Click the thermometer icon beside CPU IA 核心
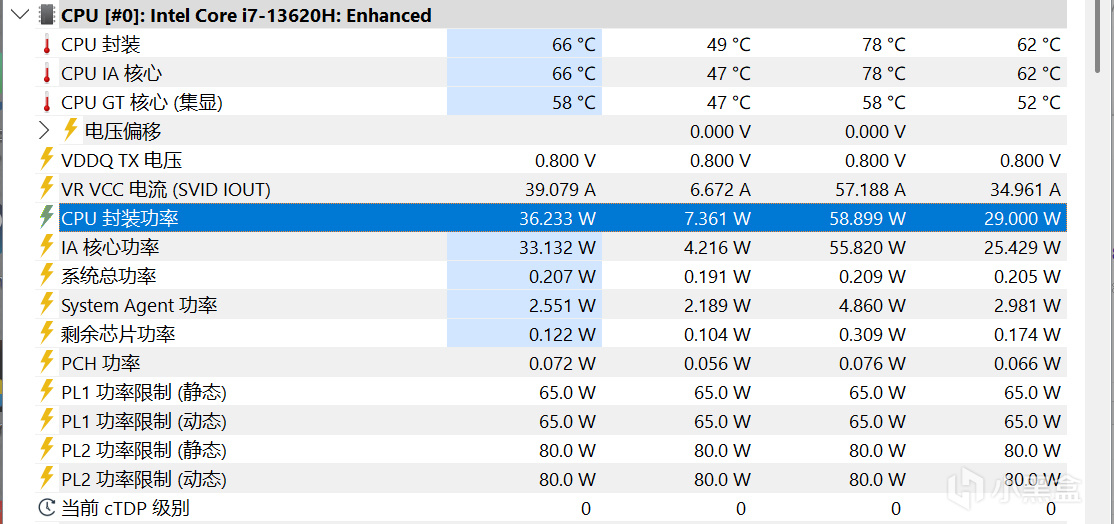This screenshot has height=524, width=1114. [47, 74]
